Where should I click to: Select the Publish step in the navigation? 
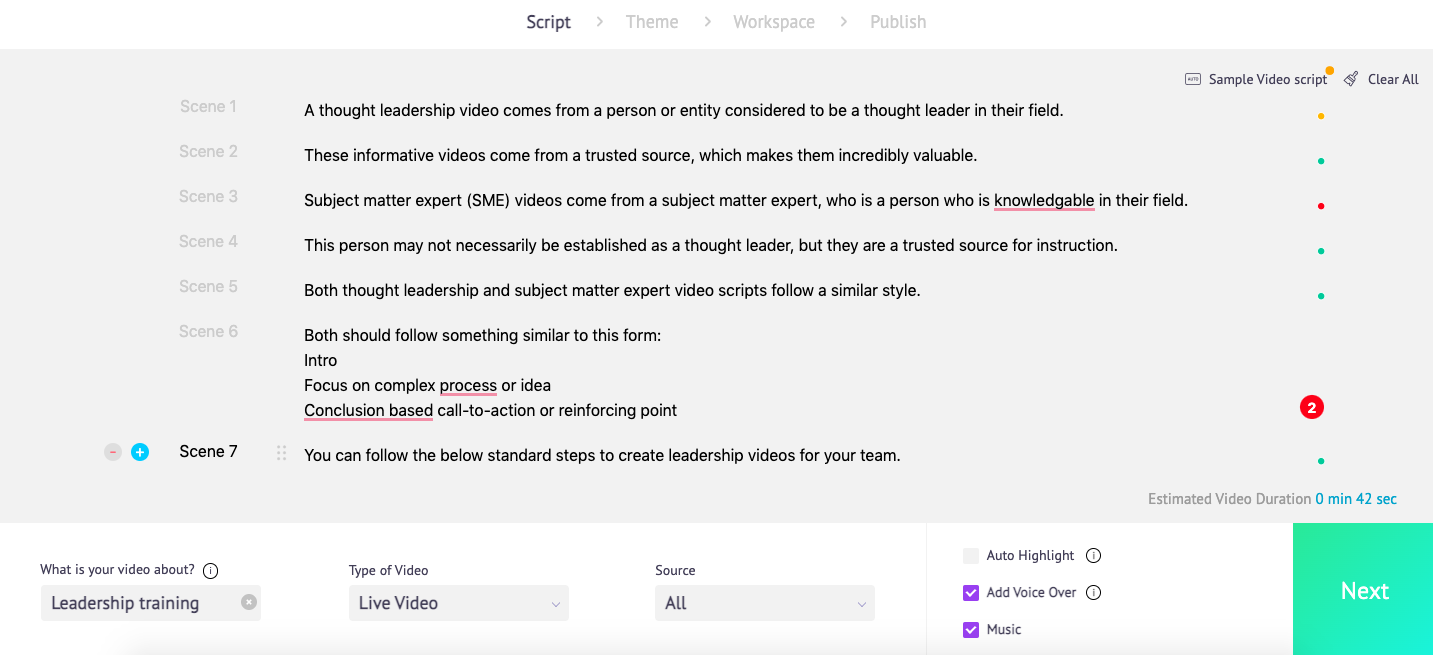(x=897, y=21)
